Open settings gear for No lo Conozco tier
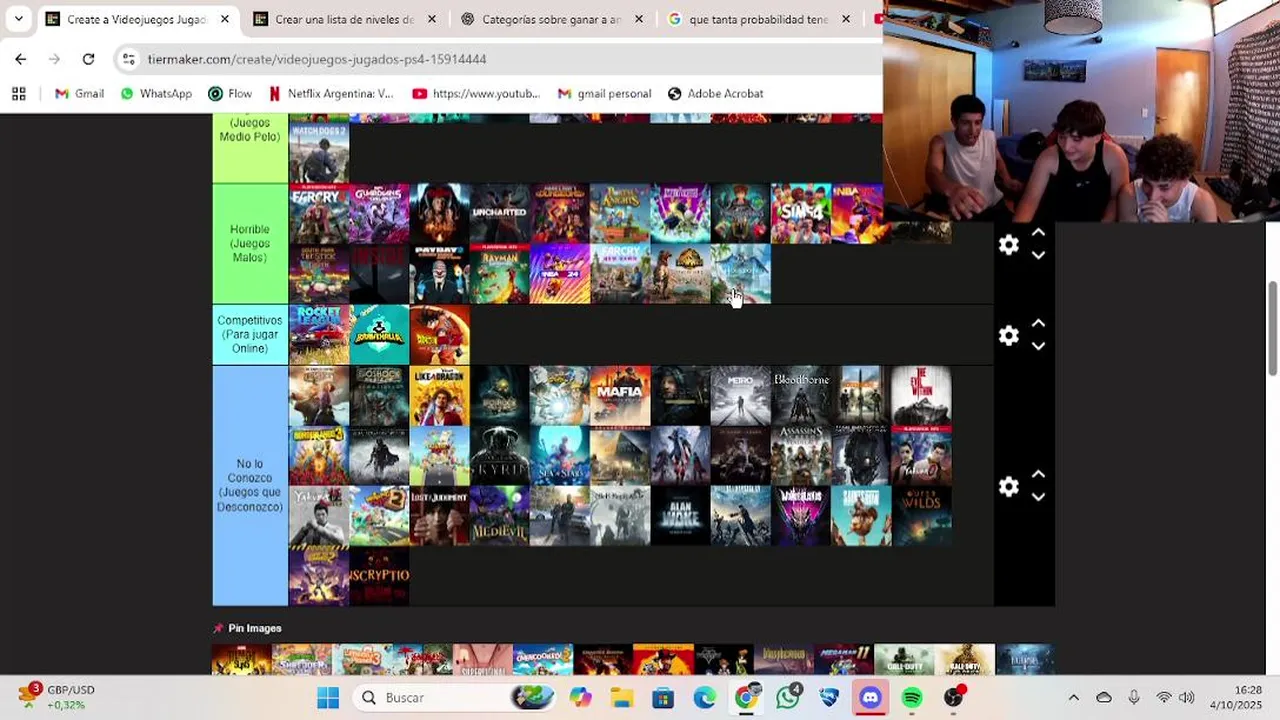The height and width of the screenshot is (720, 1280). pyautogui.click(x=1008, y=487)
